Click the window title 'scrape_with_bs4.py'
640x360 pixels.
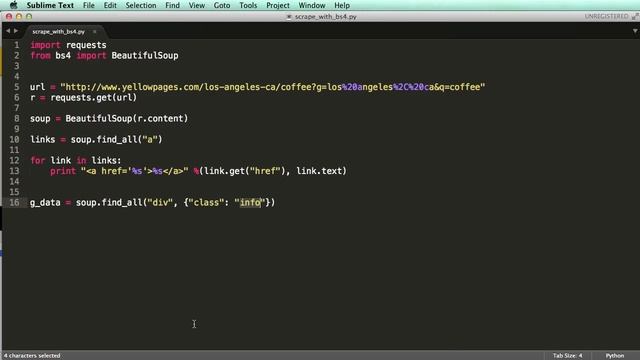[x=325, y=17]
